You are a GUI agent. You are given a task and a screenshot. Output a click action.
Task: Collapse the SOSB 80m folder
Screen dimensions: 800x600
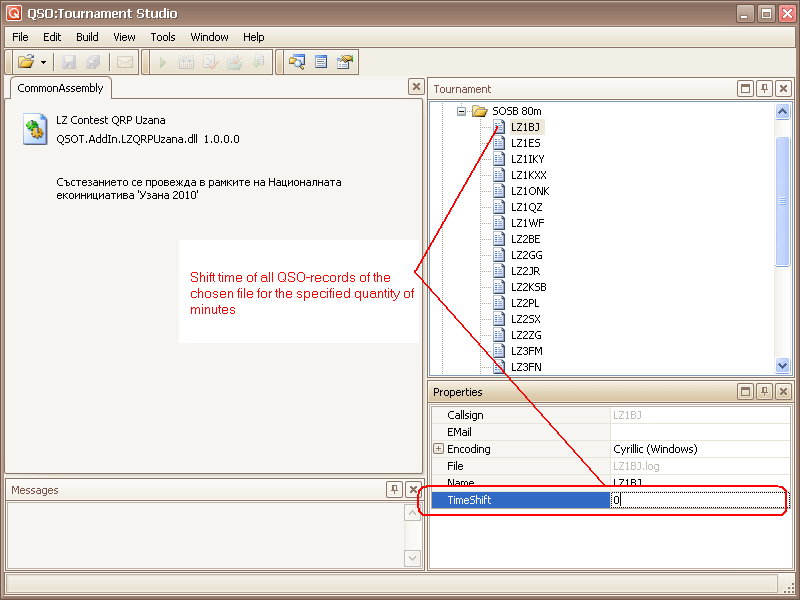(x=462, y=111)
